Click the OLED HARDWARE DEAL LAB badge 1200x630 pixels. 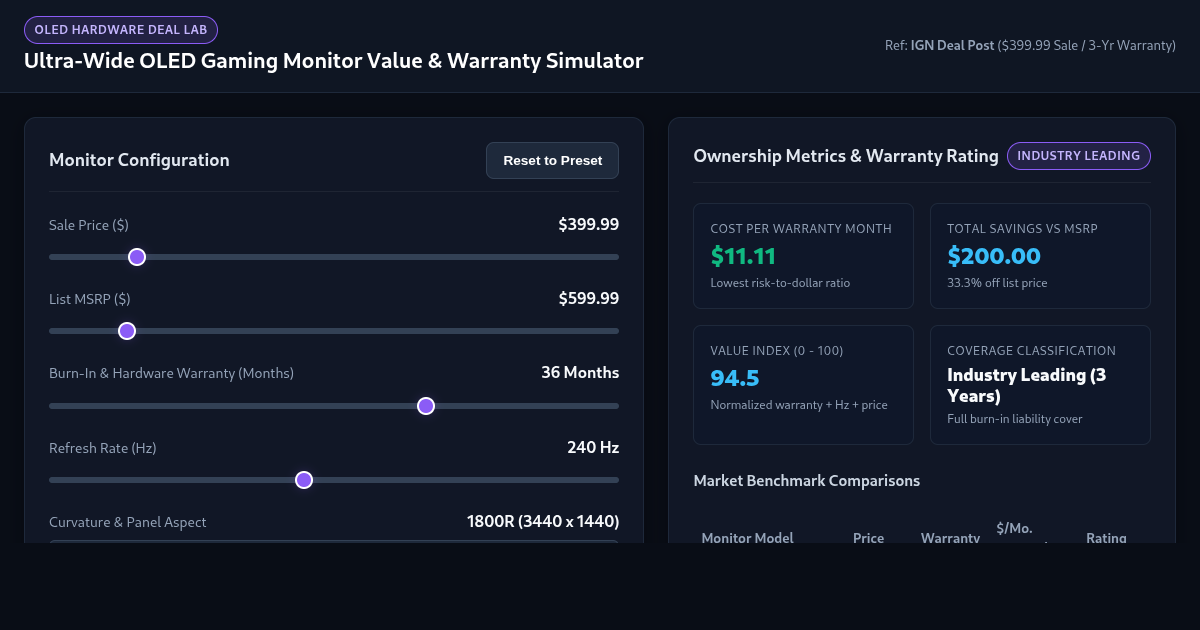(x=121, y=30)
